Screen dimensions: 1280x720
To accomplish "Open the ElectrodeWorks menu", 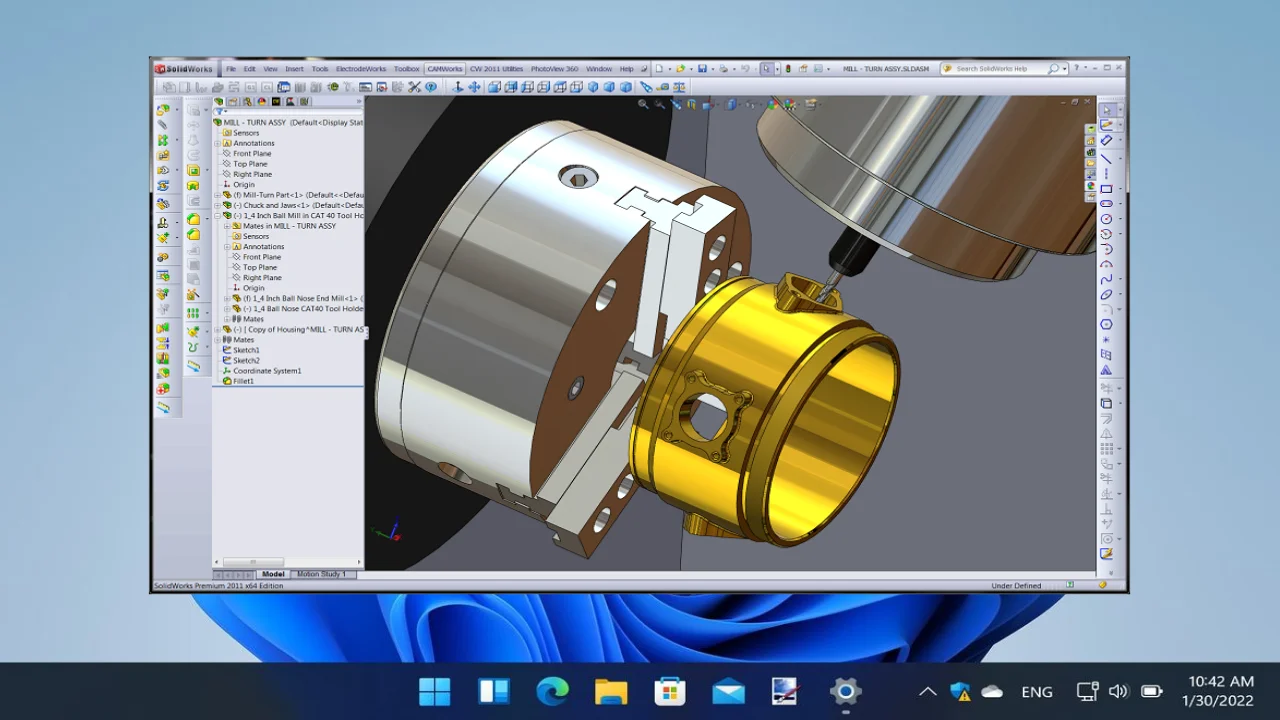I will tap(361, 69).
